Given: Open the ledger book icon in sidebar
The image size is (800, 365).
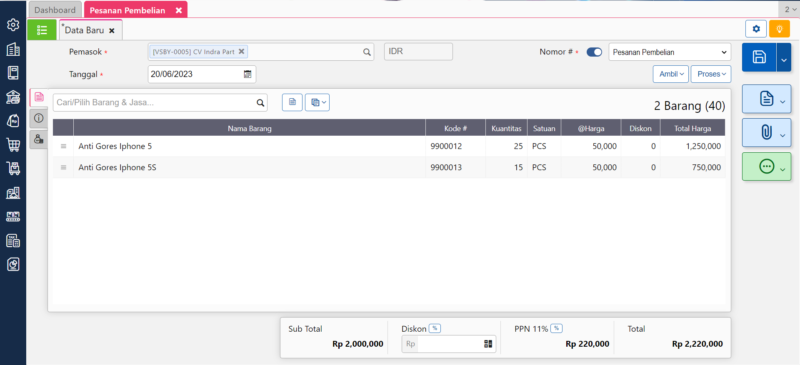Looking at the screenshot, I should point(13,73).
